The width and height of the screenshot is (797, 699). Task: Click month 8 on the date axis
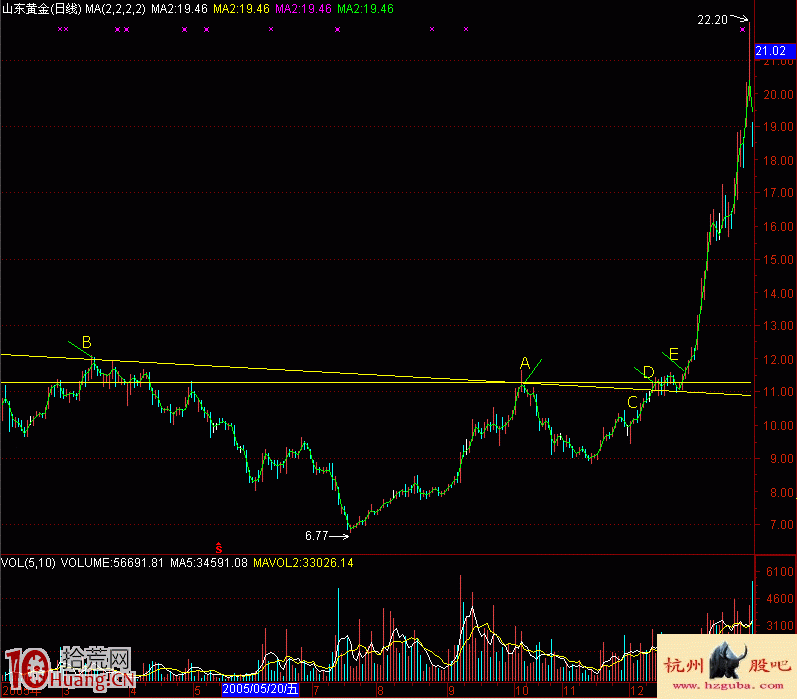(x=380, y=691)
